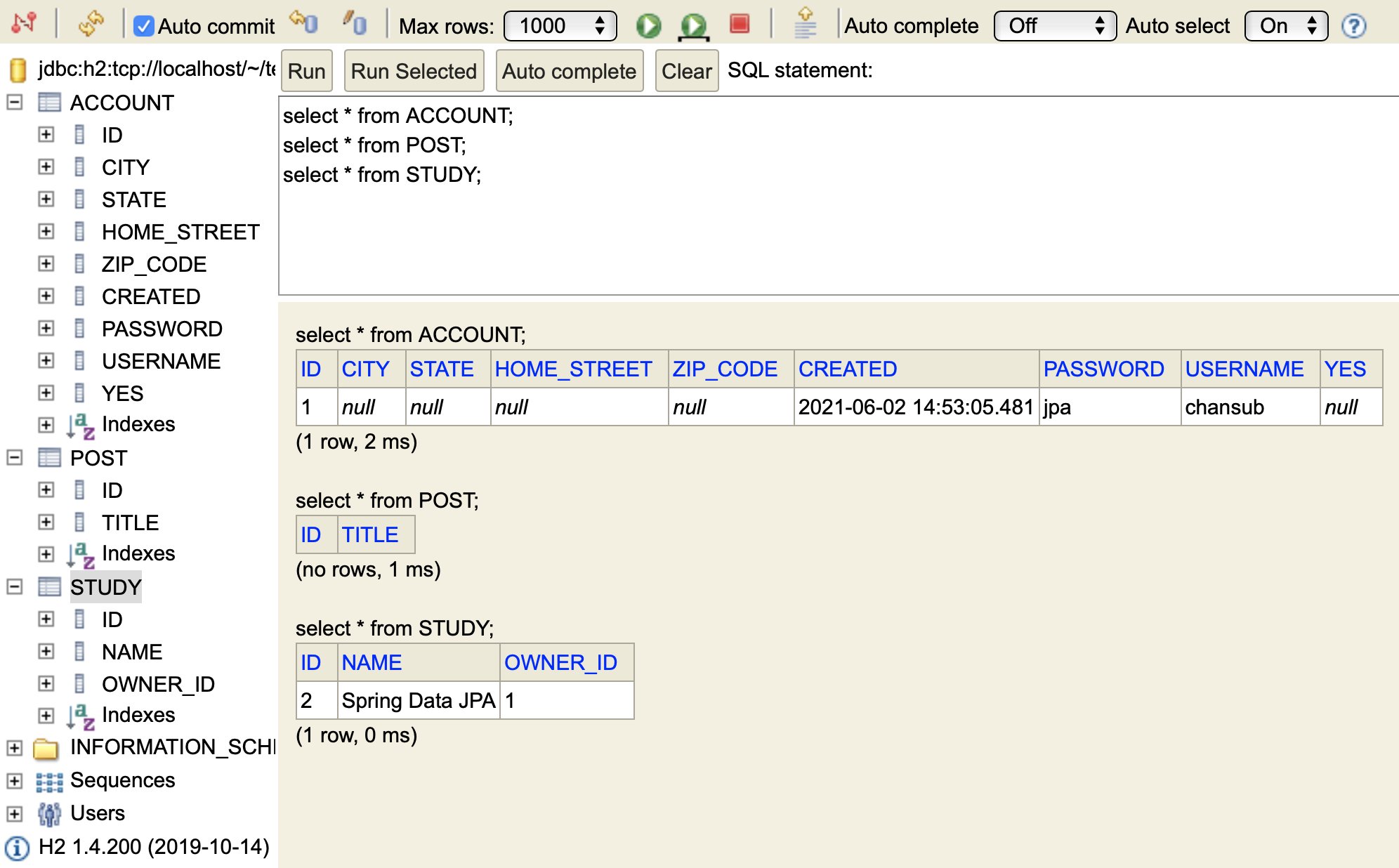Toggle the Auto commit checkbox
This screenshot has height=868, width=1399.
(144, 27)
